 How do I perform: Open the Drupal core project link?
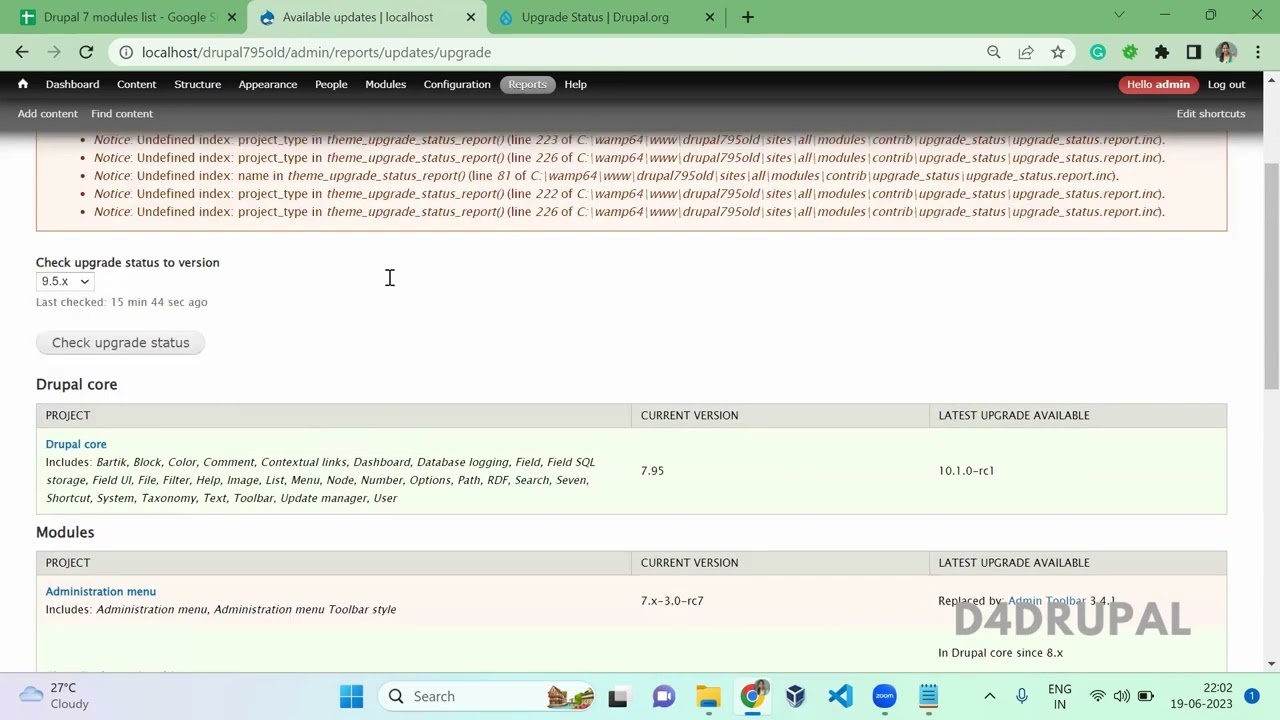[x=76, y=444]
